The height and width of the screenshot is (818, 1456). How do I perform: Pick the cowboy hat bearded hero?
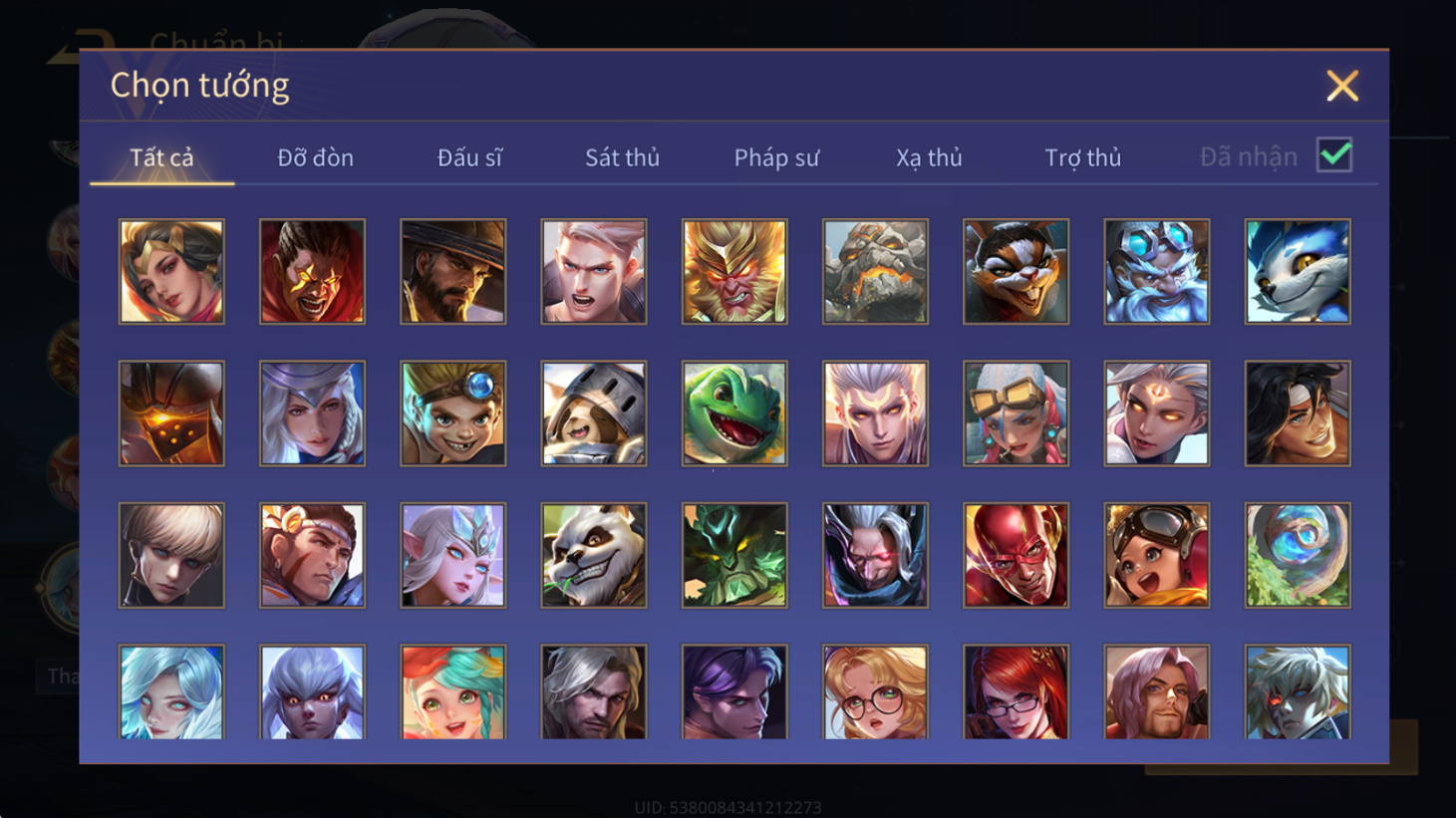453,272
